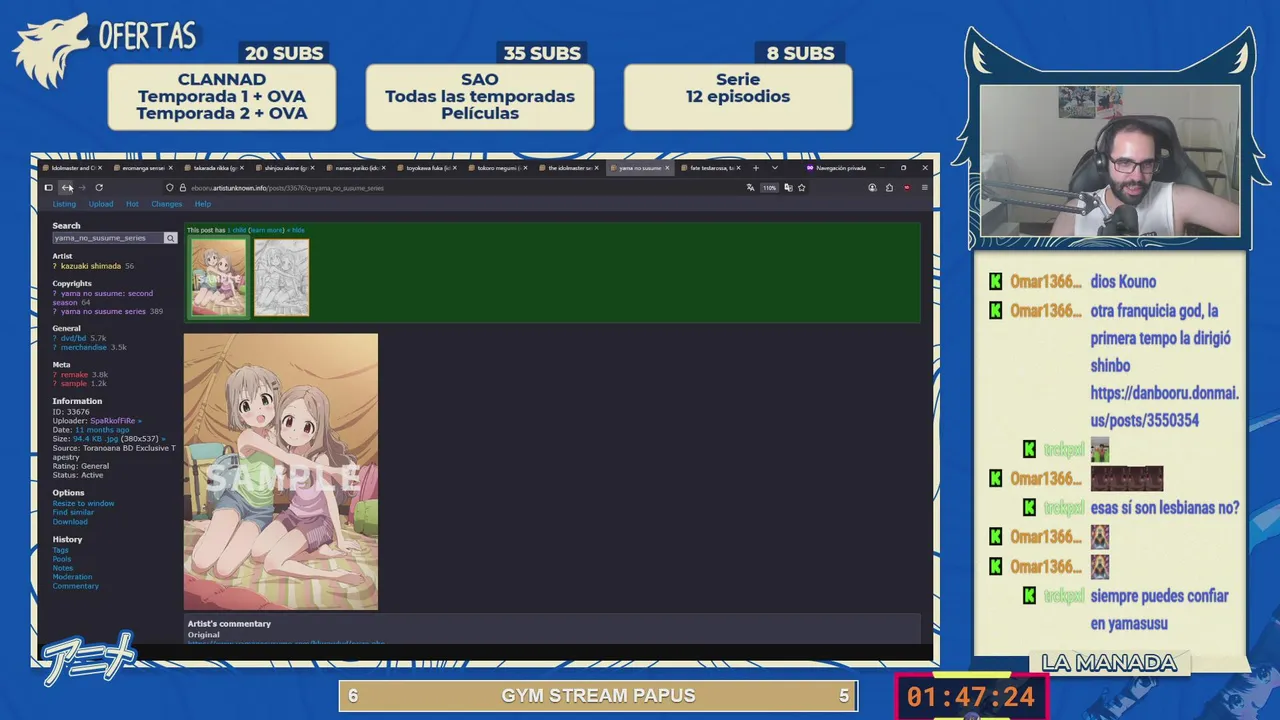This screenshot has width=1280, height=720.
Task: Click the danbooru.donmai.us link in chat
Action: 1165,407
